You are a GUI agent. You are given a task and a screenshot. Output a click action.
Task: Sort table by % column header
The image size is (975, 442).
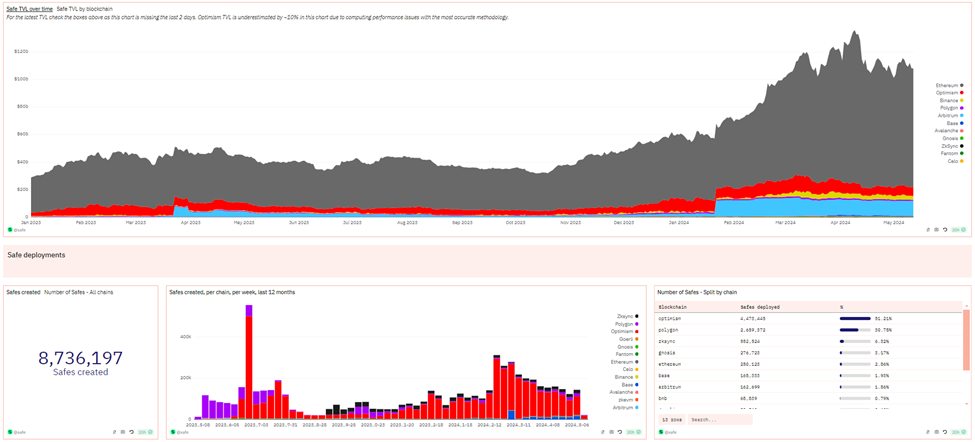click(841, 307)
